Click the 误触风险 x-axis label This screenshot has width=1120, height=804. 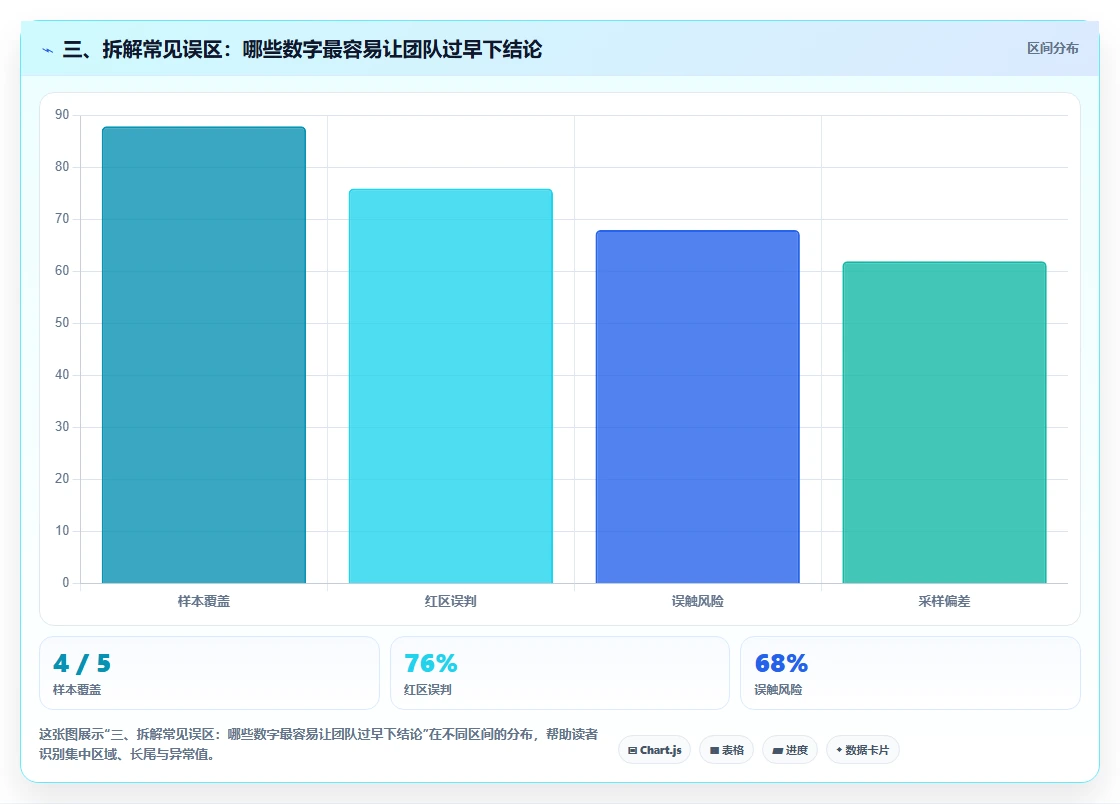(x=698, y=601)
